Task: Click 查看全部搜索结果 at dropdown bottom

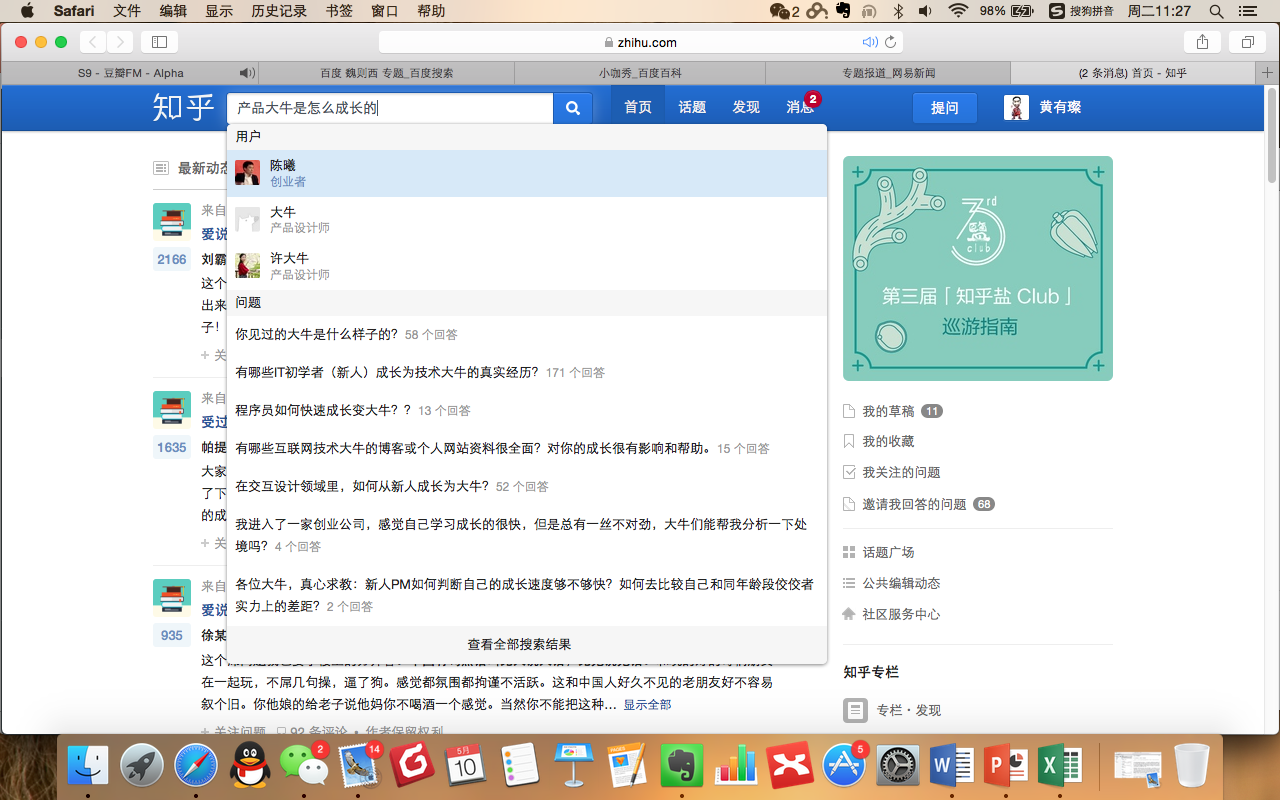Action: click(x=519, y=645)
